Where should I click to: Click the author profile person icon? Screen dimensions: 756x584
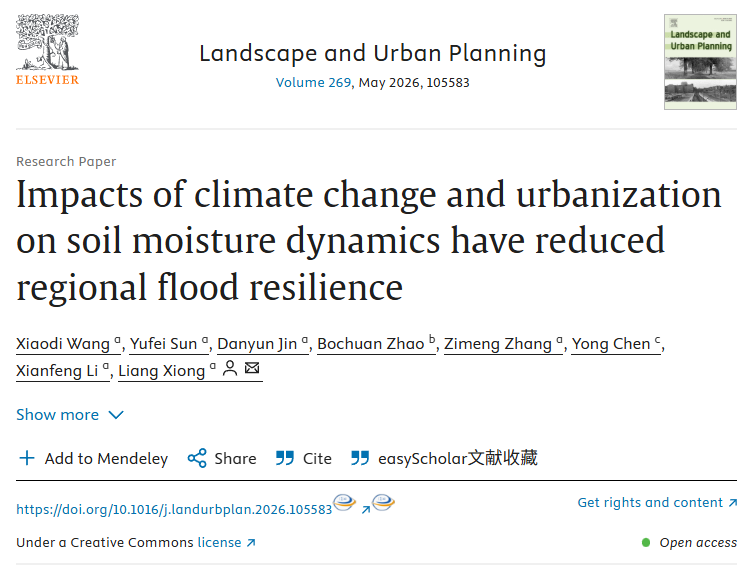point(230,370)
